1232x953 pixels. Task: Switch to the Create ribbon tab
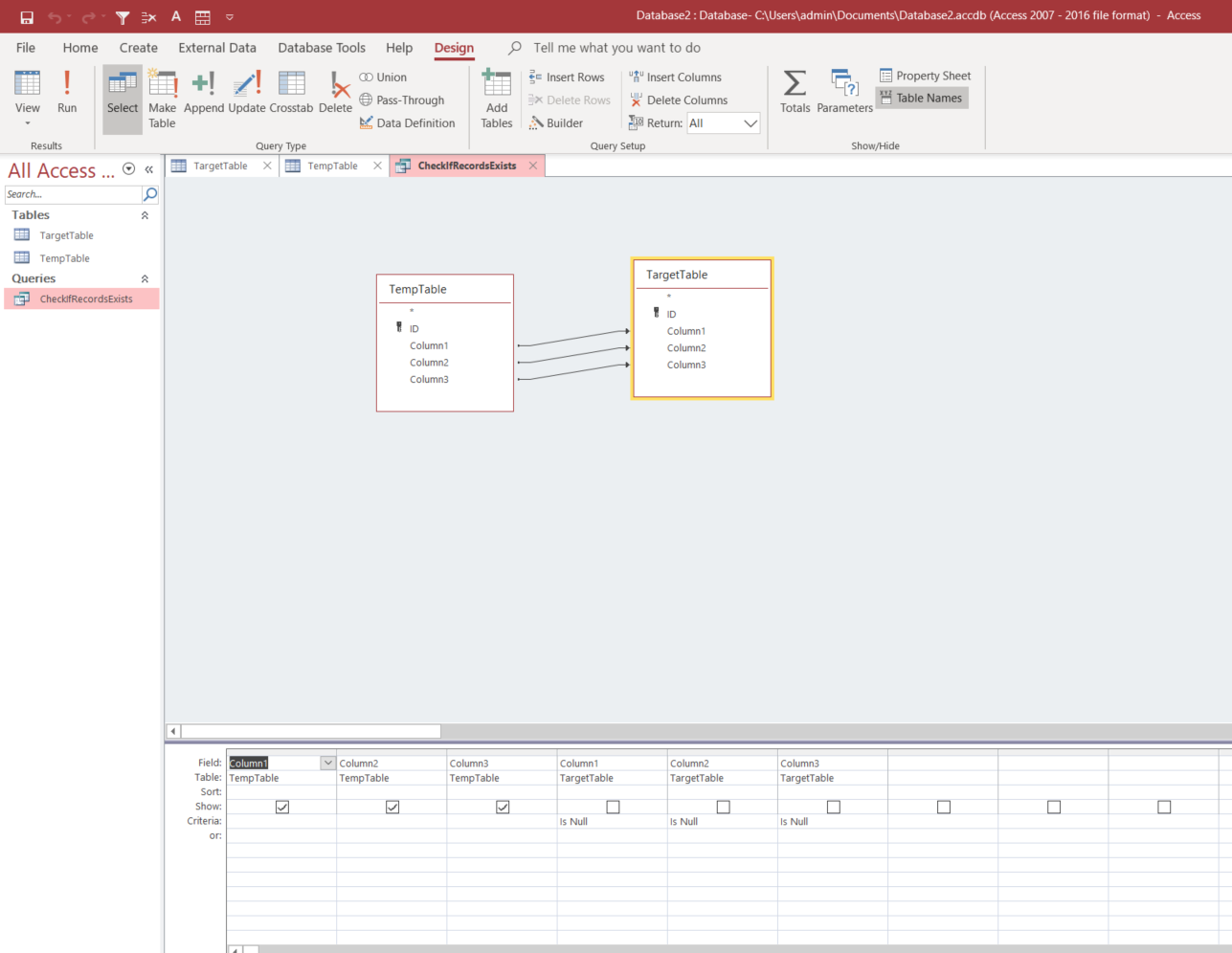pos(139,48)
